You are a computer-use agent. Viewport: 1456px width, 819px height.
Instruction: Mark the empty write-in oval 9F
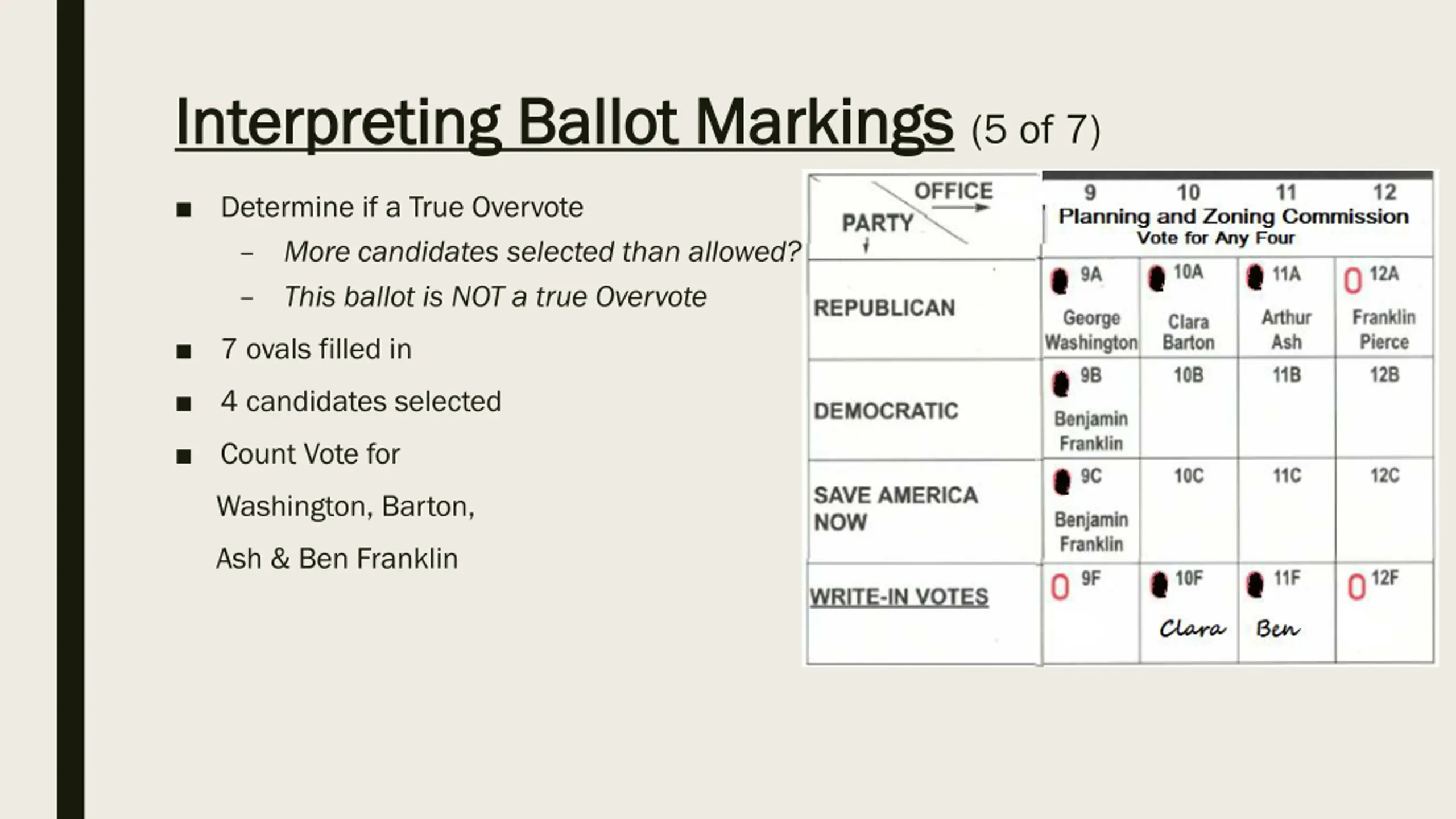point(1060,587)
